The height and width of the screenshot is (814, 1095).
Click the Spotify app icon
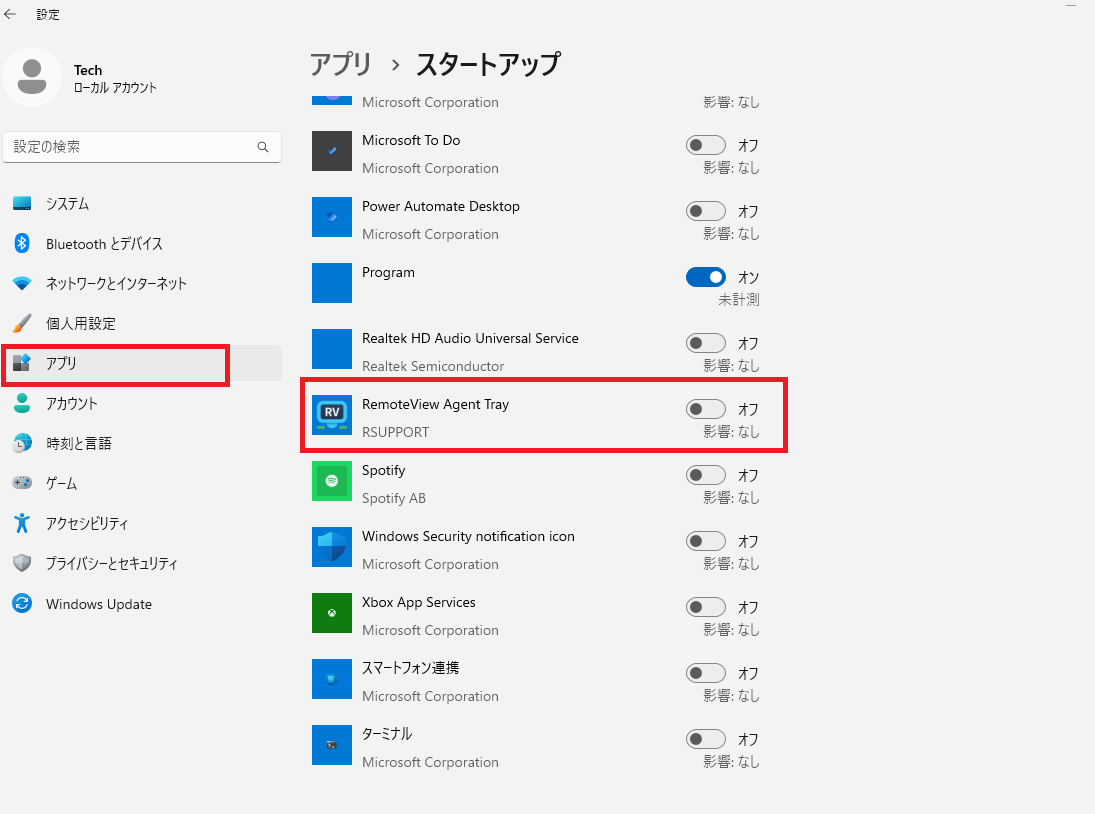[332, 481]
